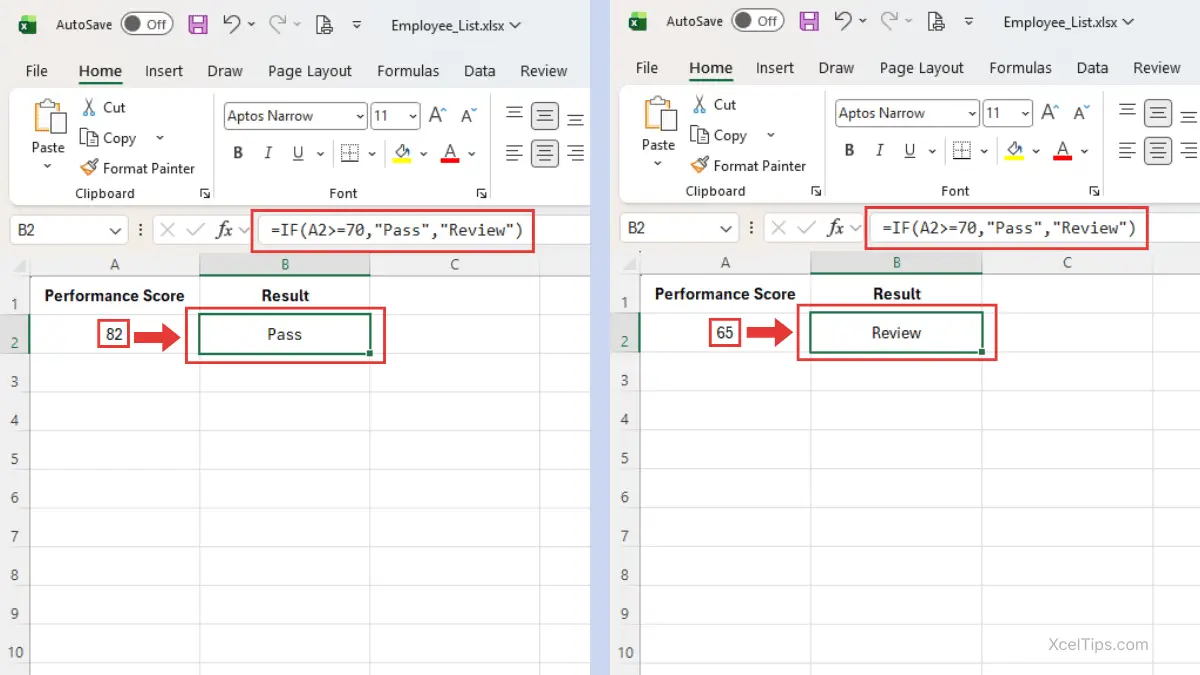The width and height of the screenshot is (1200, 675).
Task: Toggle AutoSave switch in the right window
Action: tap(757, 21)
